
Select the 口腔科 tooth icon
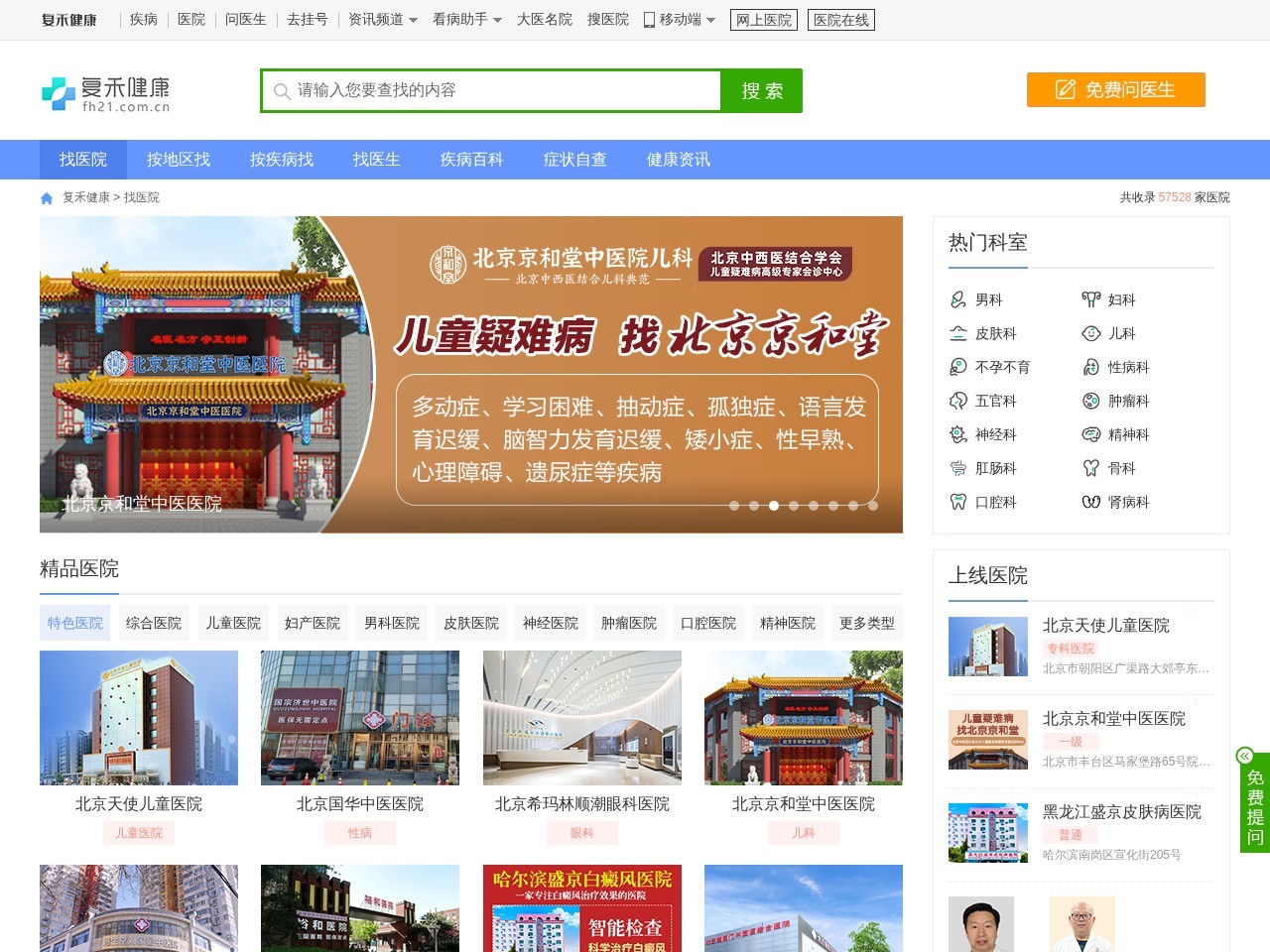click(x=958, y=502)
